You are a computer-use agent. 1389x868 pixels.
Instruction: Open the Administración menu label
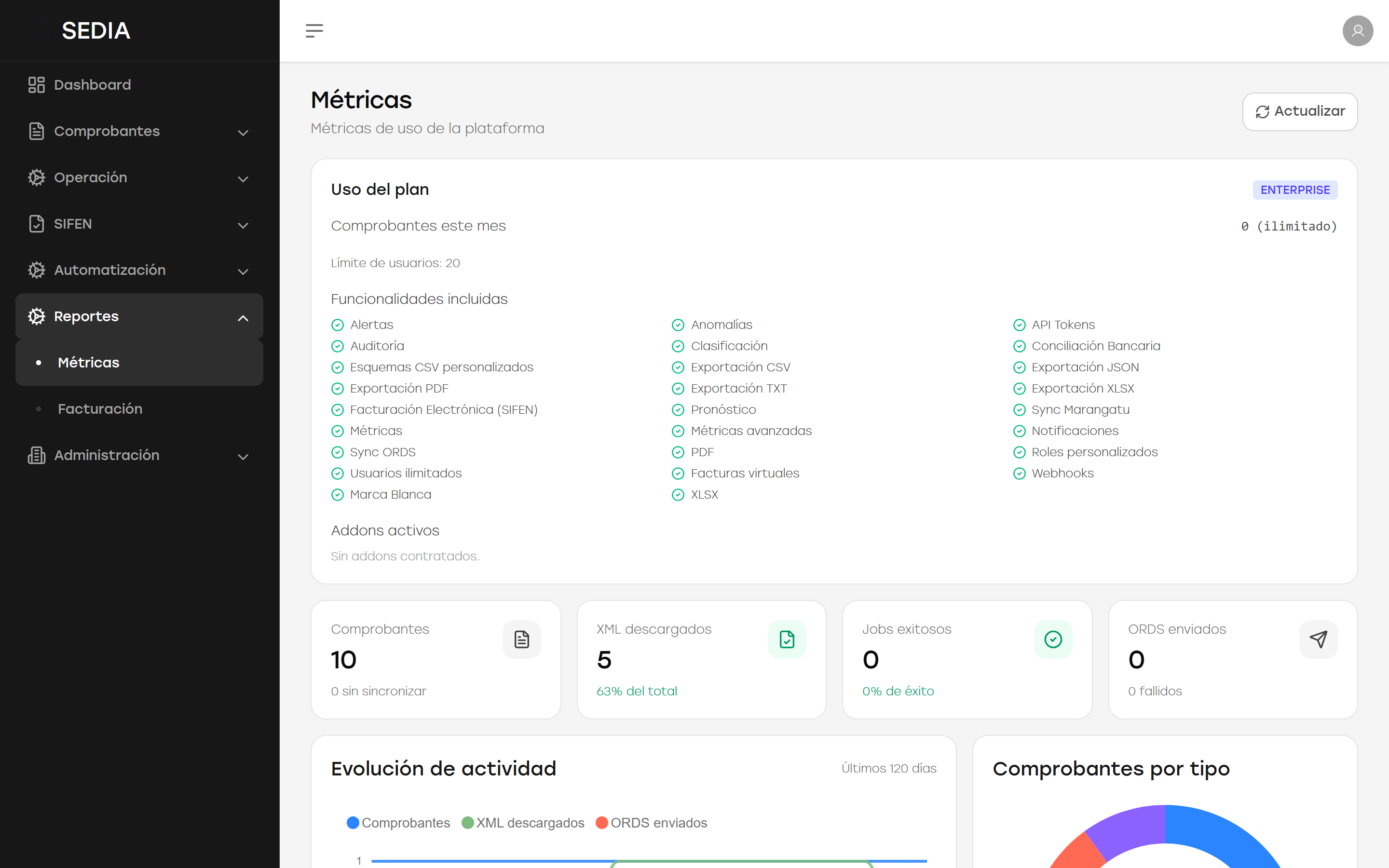[x=107, y=455]
